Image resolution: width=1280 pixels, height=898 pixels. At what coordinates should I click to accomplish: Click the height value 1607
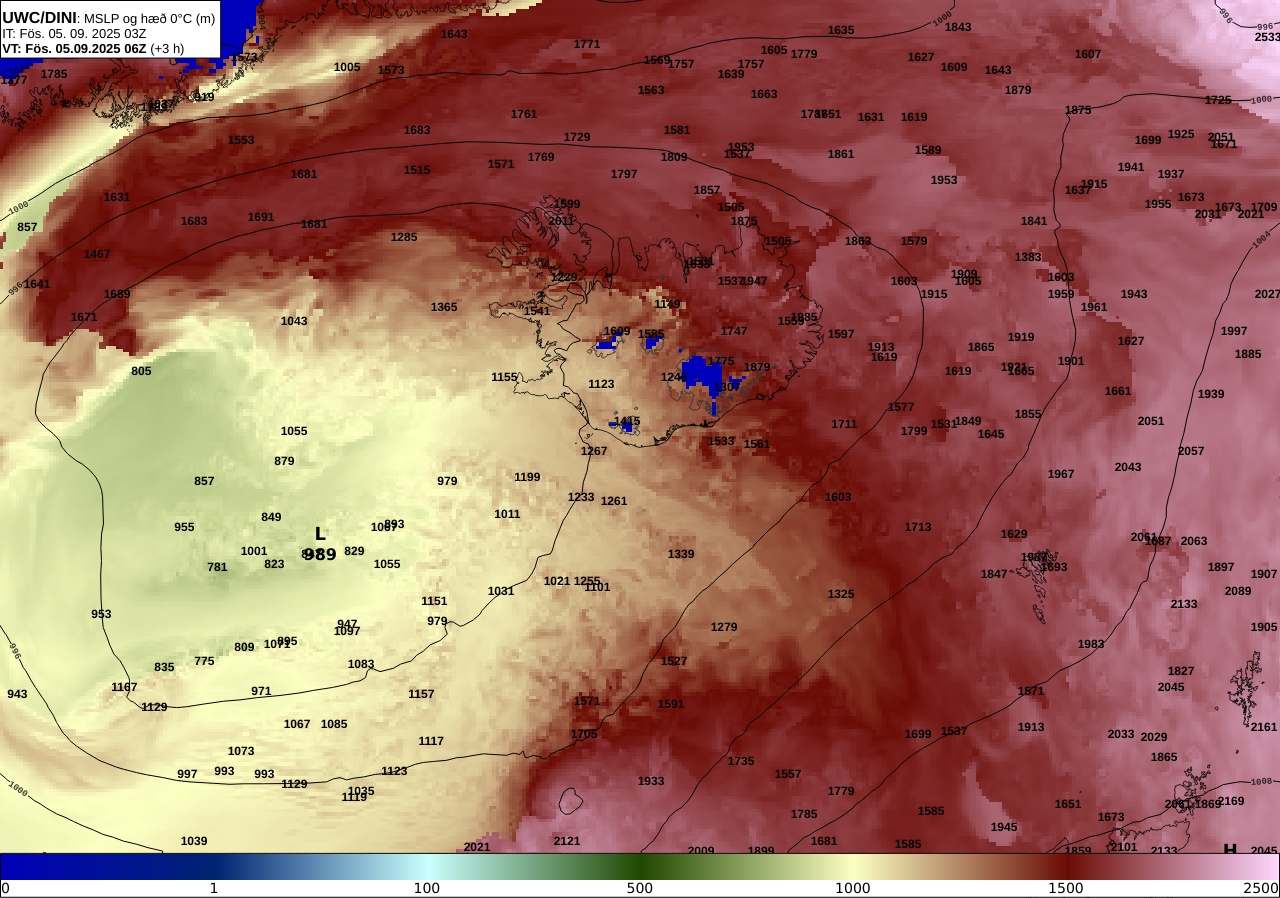pyautogui.click(x=1088, y=54)
